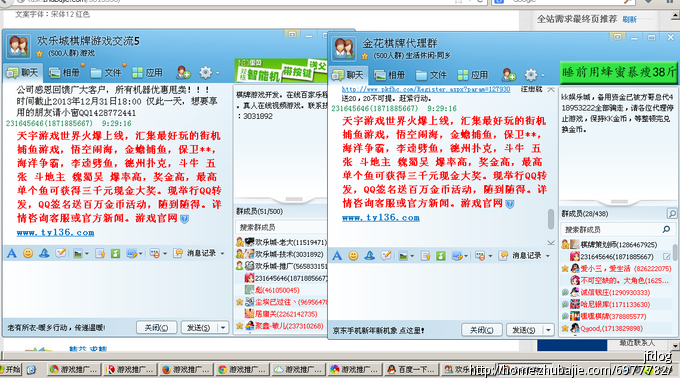Click invite member icon in 金花棋牌代理群 window

508,75
